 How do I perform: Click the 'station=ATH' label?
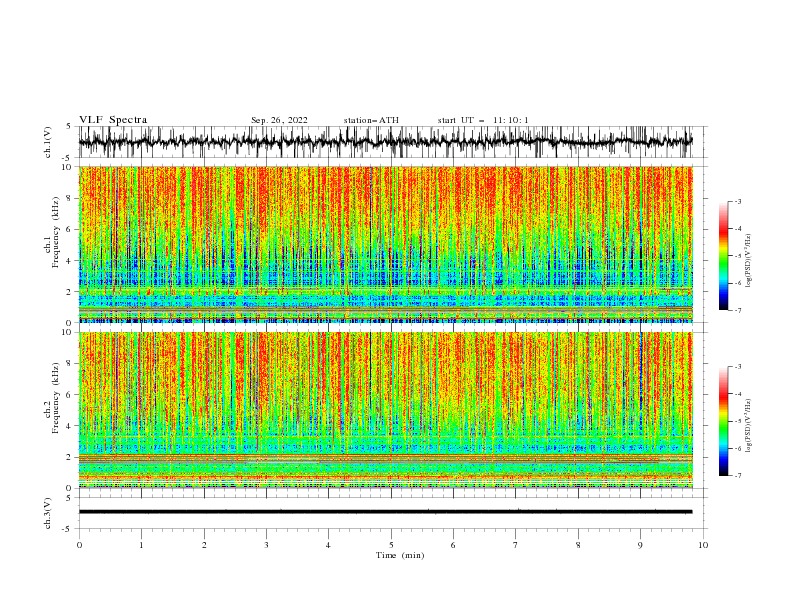pyautogui.click(x=371, y=120)
